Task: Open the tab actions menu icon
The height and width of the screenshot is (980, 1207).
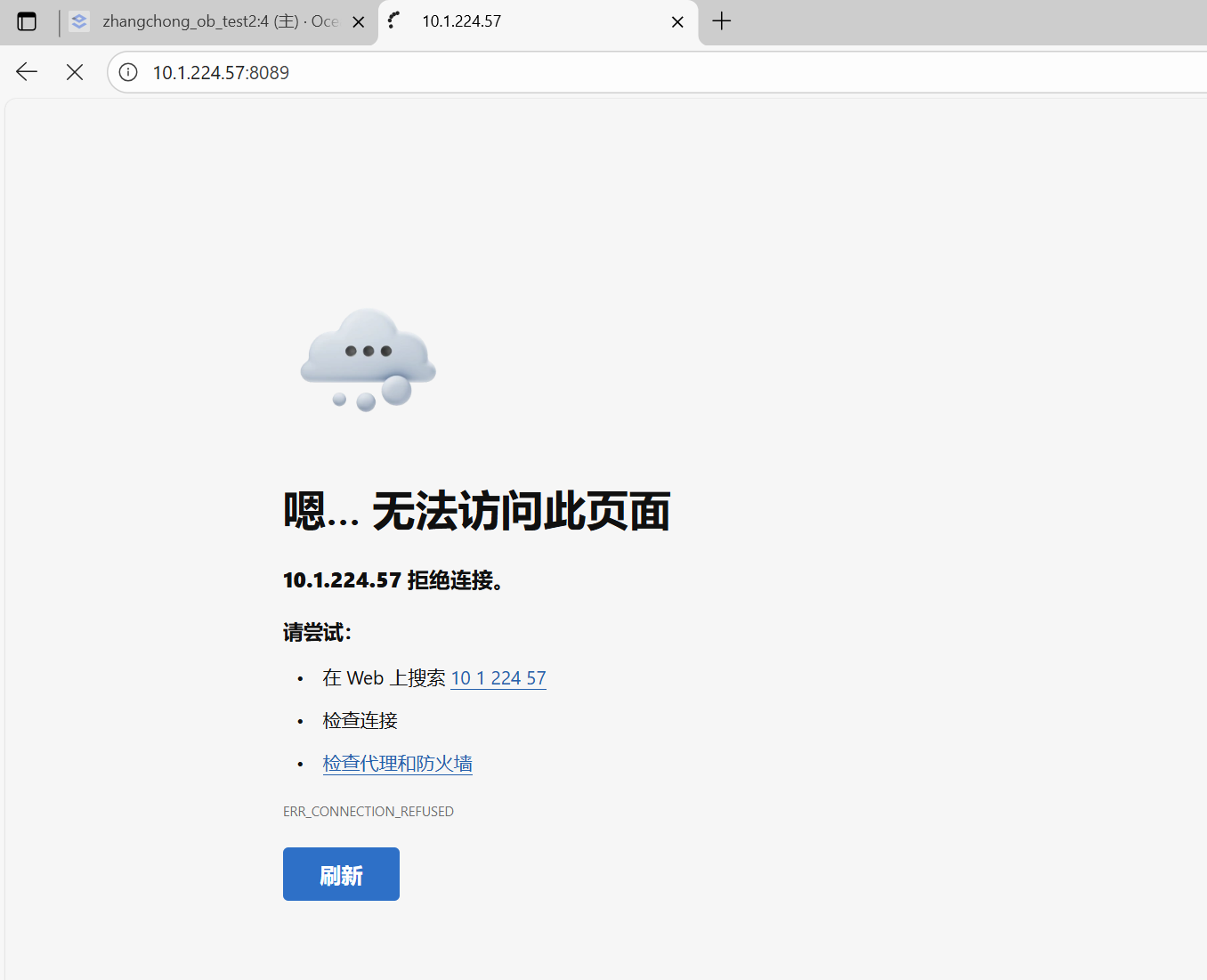Action: [x=27, y=21]
